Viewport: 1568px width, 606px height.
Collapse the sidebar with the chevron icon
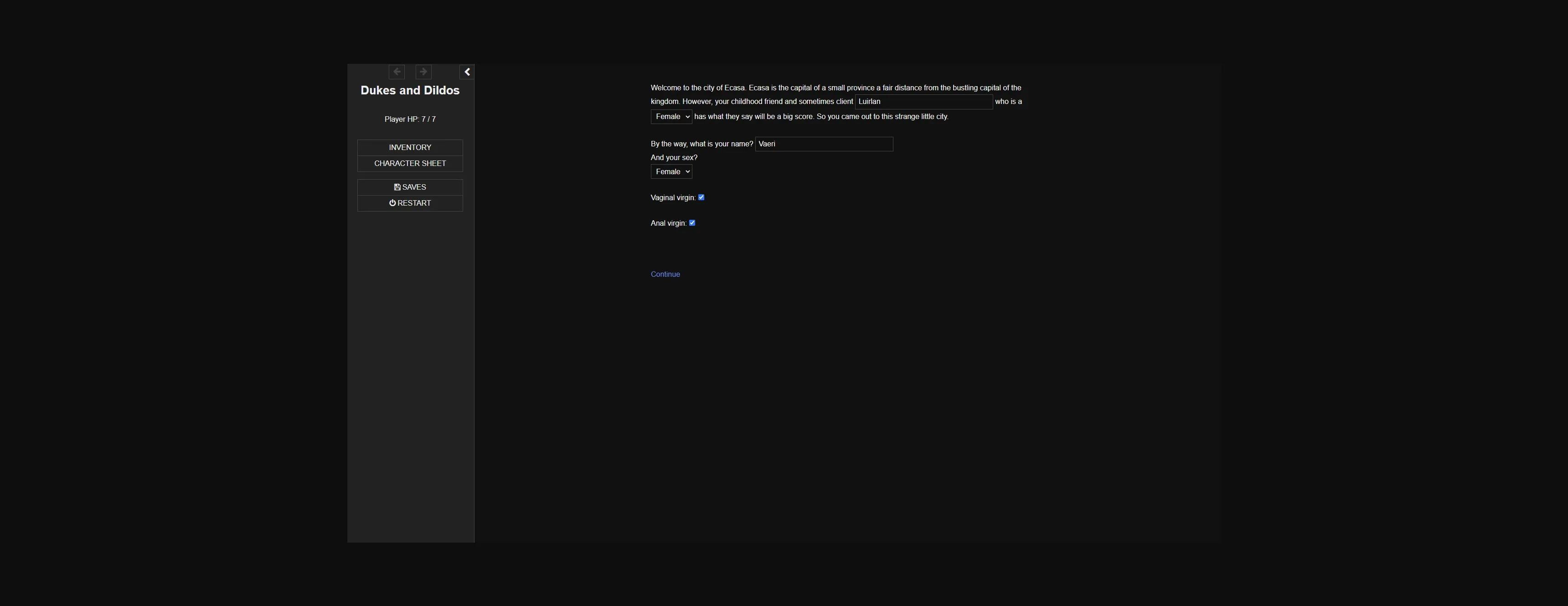[x=467, y=72]
